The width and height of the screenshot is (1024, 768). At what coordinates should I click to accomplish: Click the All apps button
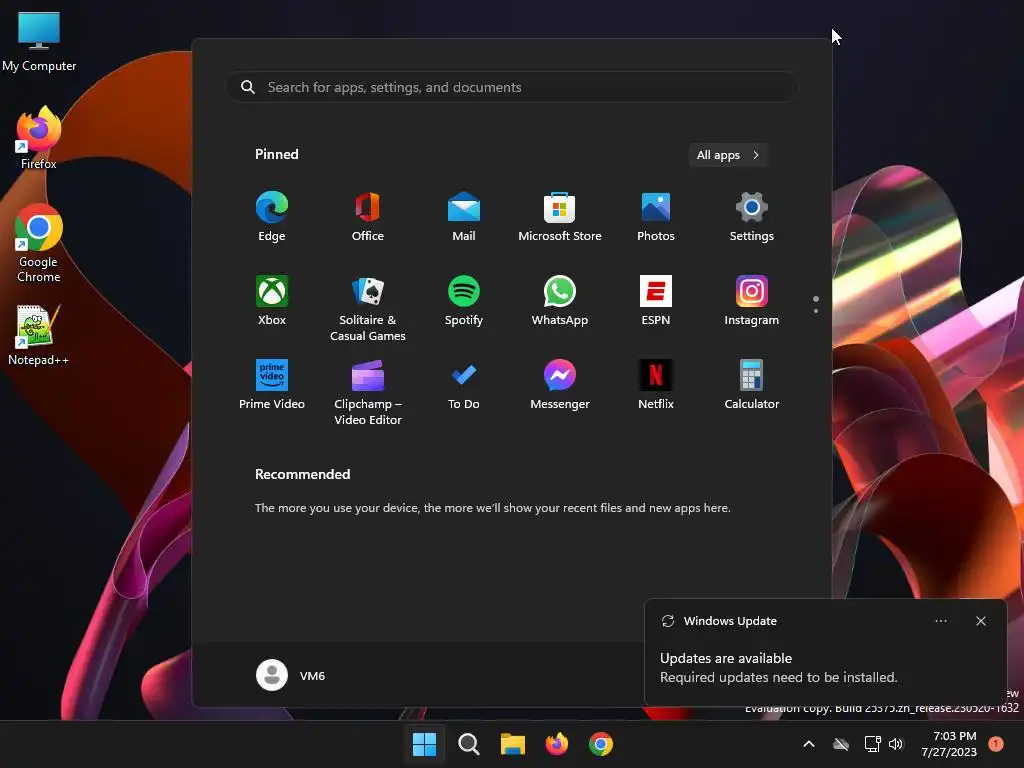[x=728, y=155]
